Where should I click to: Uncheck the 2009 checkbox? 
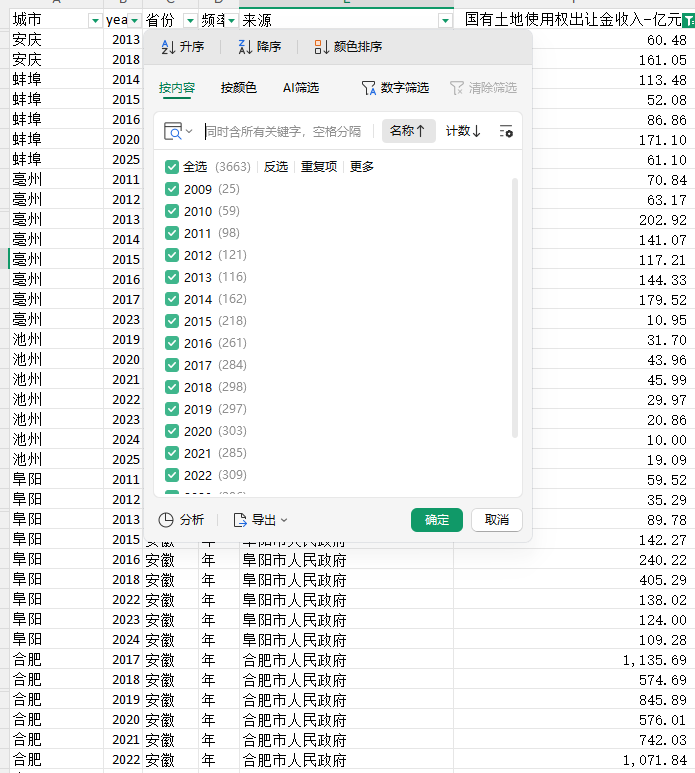click(172, 189)
